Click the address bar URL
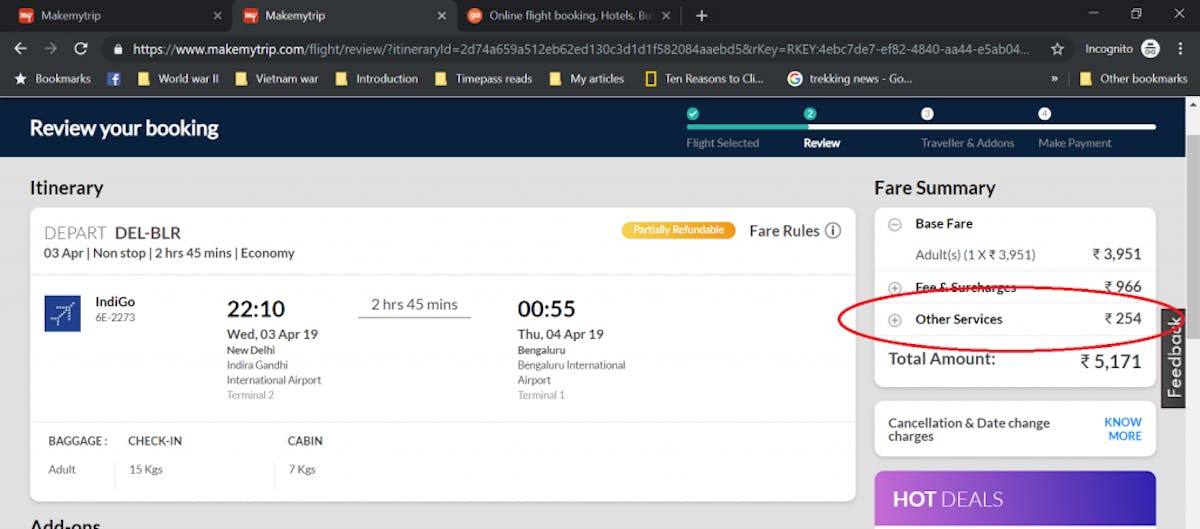 (x=580, y=48)
